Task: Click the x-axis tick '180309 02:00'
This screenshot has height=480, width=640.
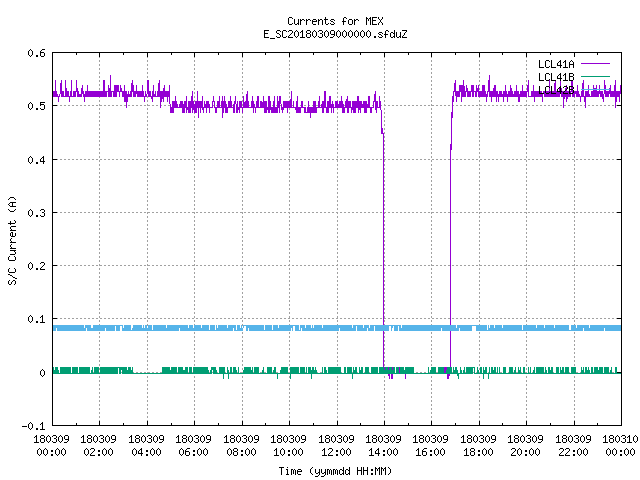Action: tap(98, 446)
